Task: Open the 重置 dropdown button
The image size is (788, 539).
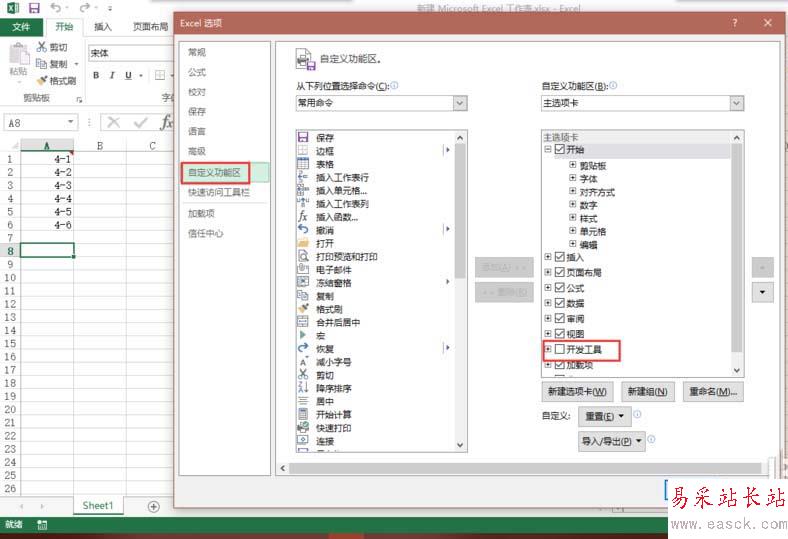Action: [605, 416]
